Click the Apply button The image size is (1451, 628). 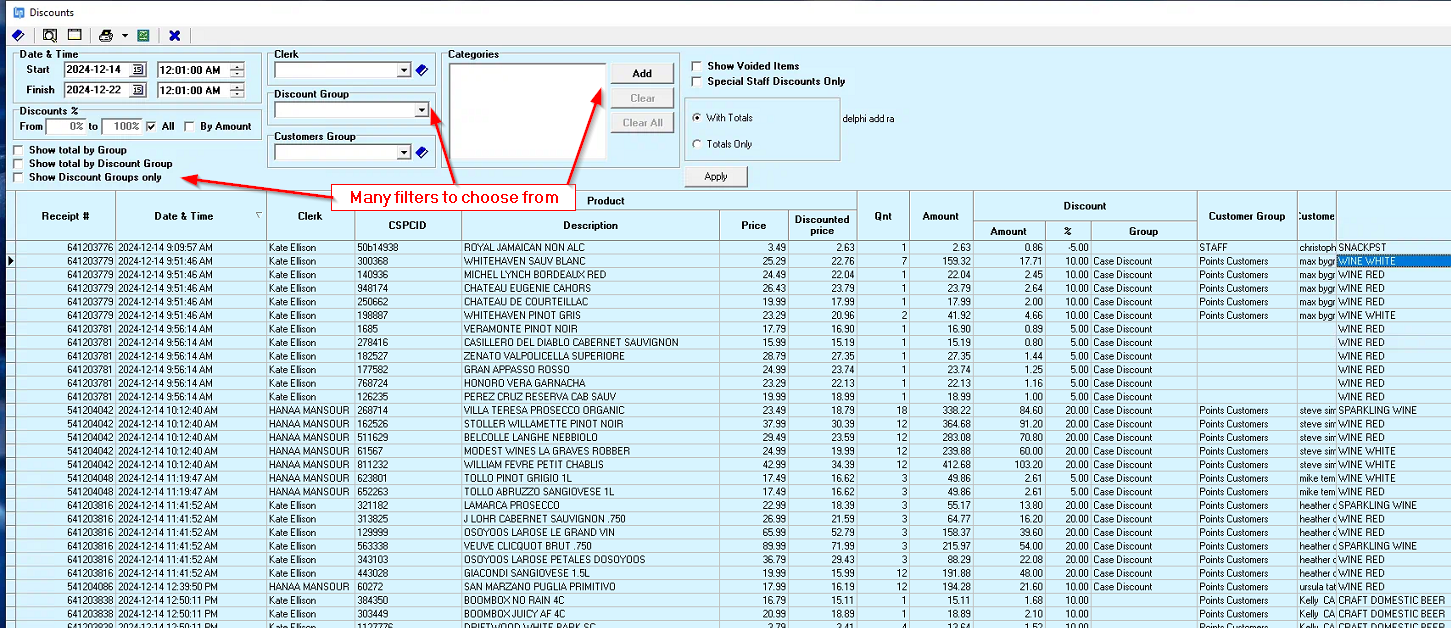[x=716, y=176]
